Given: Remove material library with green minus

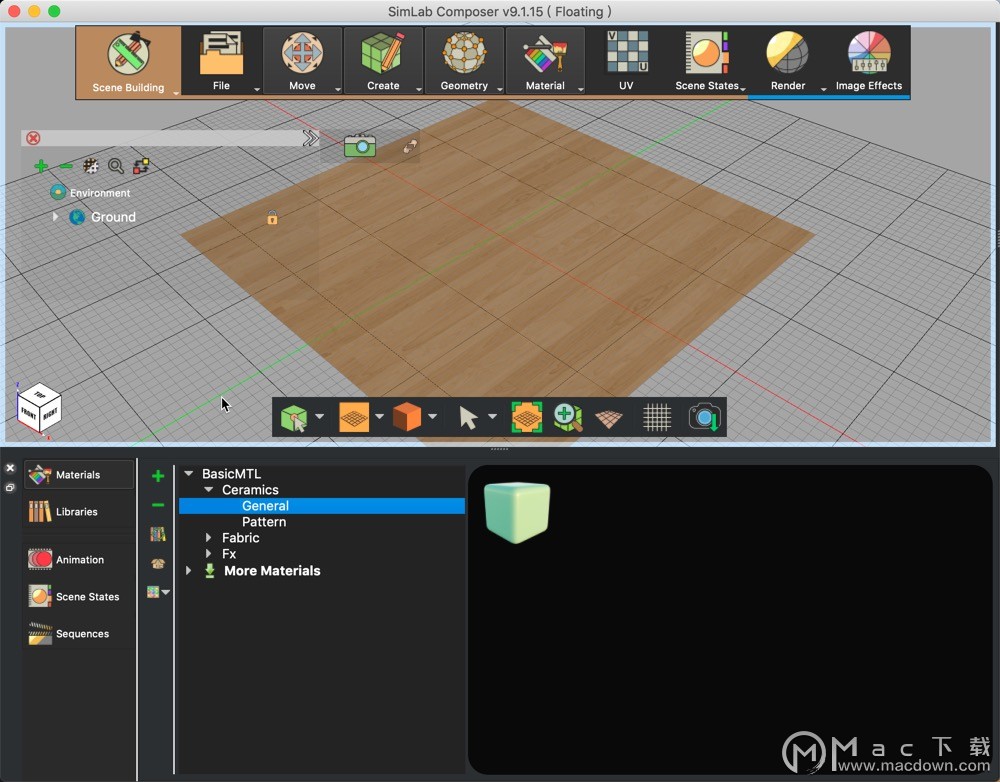Looking at the screenshot, I should 158,505.
